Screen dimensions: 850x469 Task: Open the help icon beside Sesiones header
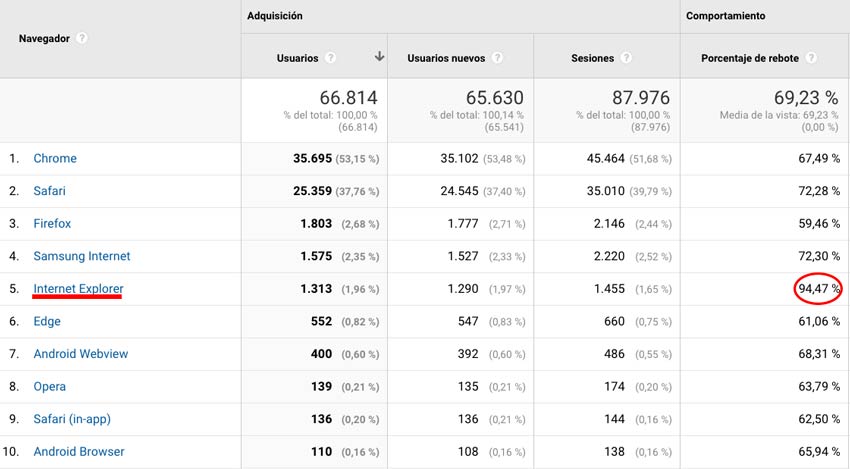point(626,57)
